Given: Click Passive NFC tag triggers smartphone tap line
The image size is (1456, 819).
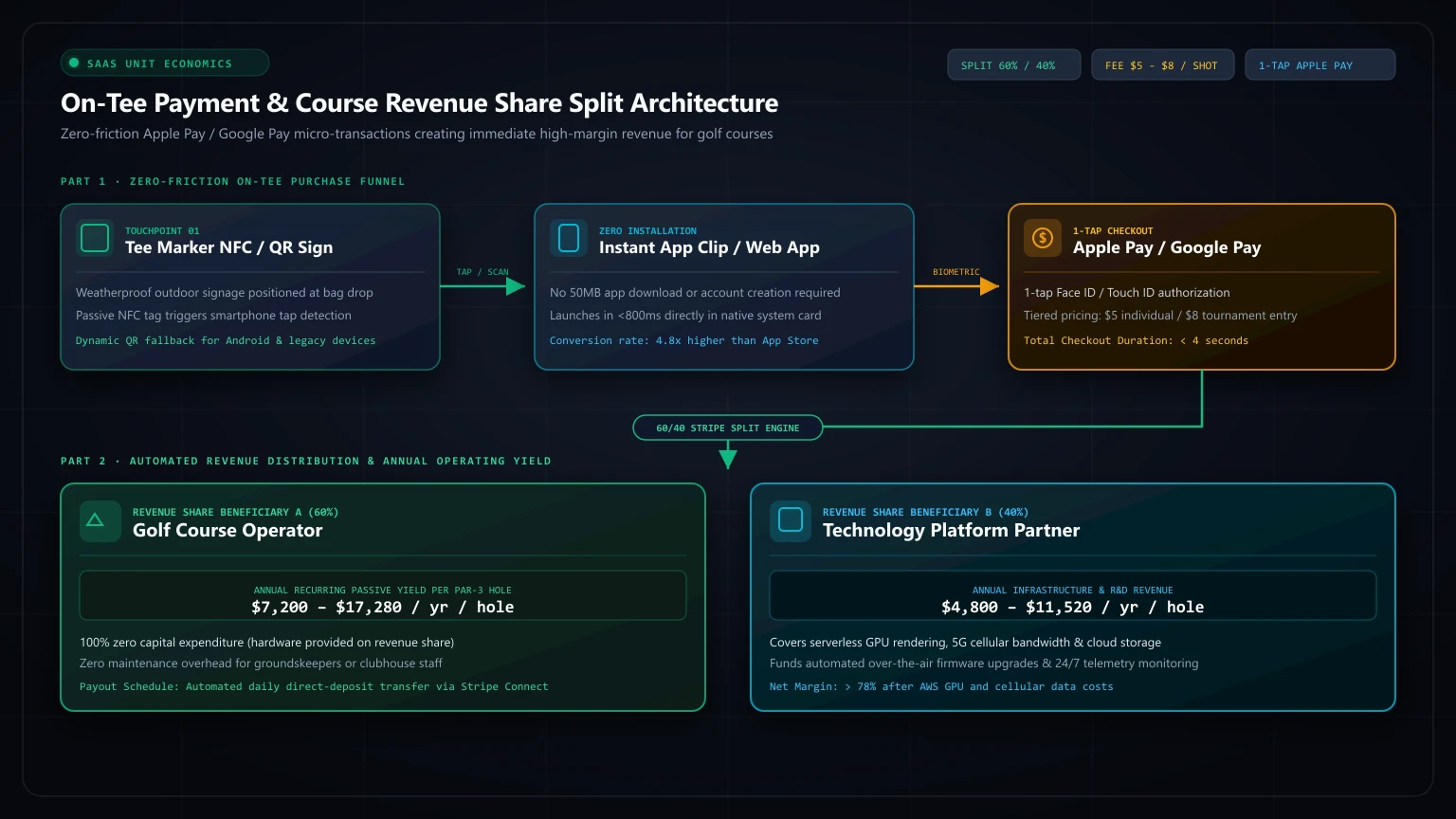Looking at the screenshot, I should (x=213, y=316).
